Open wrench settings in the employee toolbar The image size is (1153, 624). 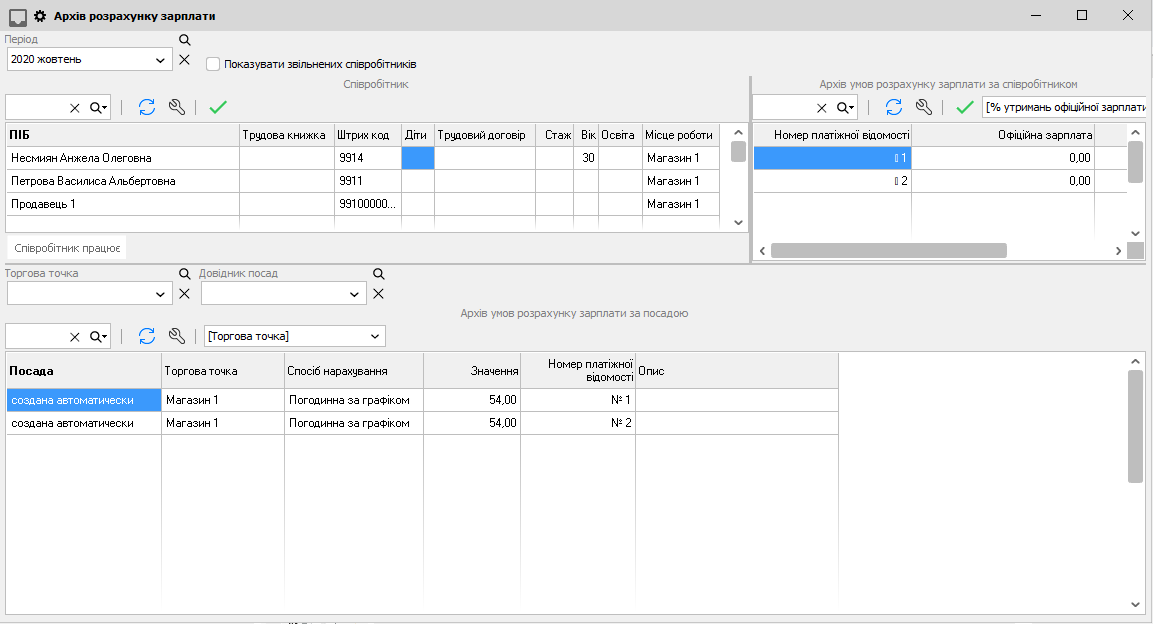[176, 108]
